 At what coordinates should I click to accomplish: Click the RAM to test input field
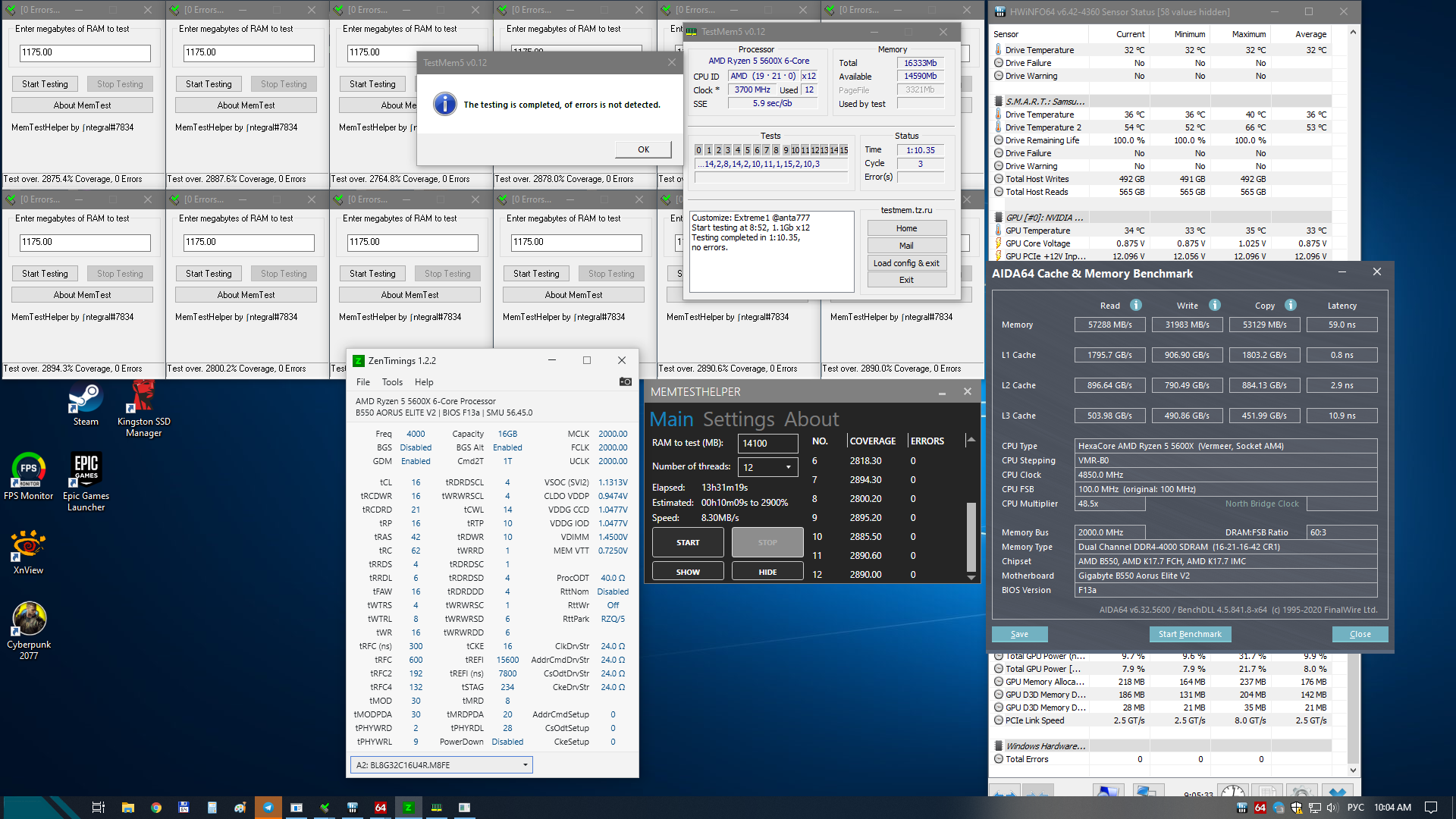click(769, 444)
